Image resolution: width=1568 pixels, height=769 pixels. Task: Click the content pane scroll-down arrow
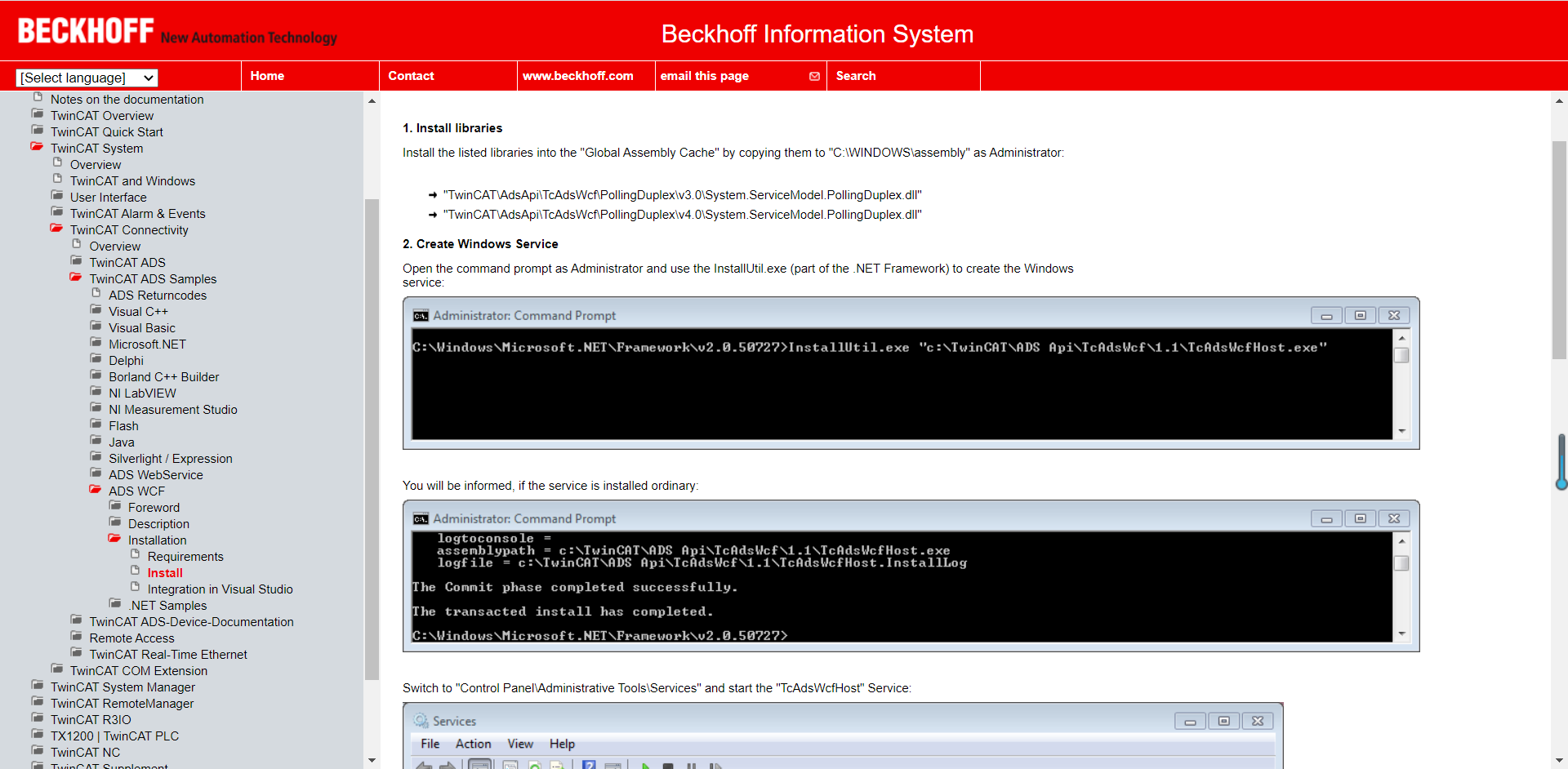[x=1559, y=761]
